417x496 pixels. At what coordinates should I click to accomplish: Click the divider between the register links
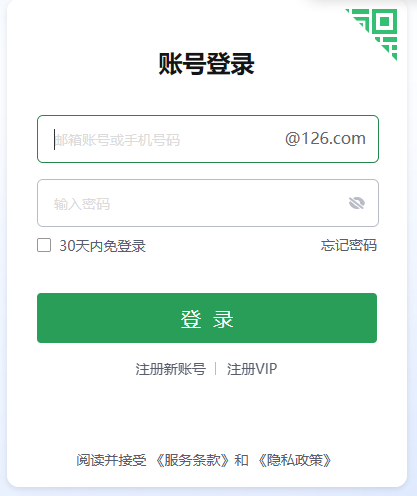[216, 369]
